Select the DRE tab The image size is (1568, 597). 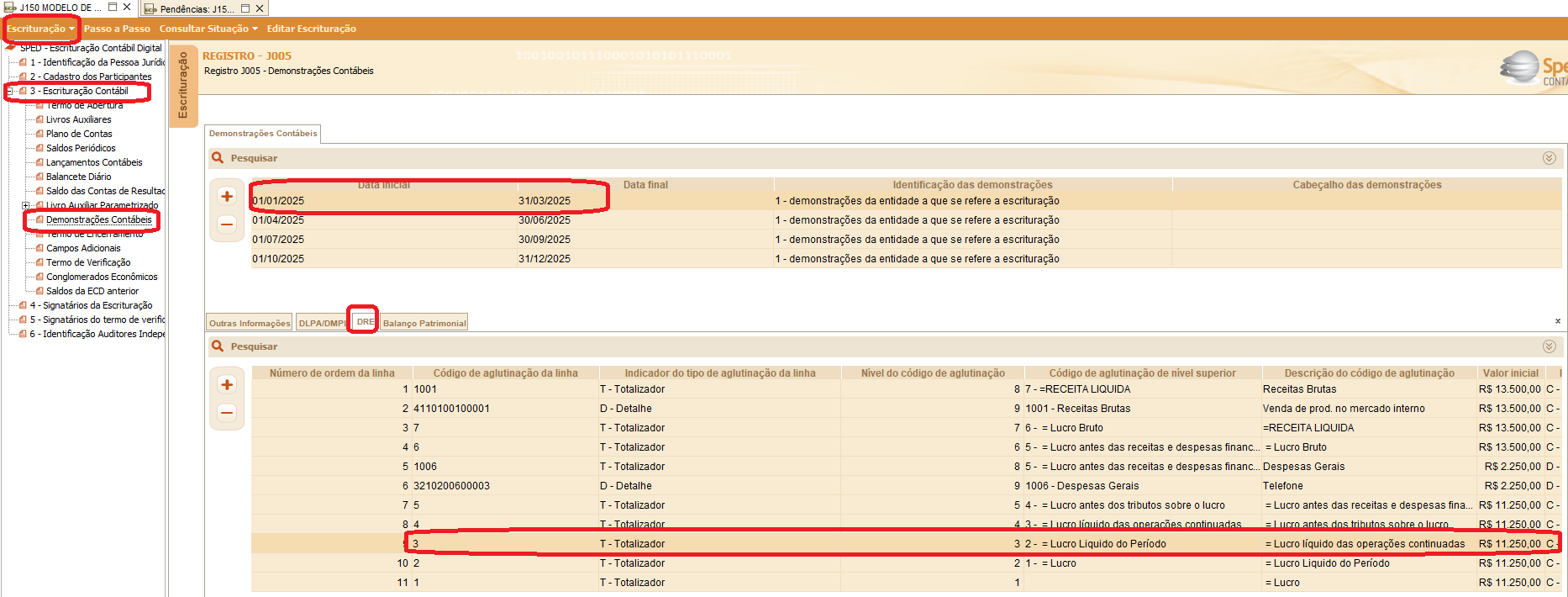(x=365, y=322)
